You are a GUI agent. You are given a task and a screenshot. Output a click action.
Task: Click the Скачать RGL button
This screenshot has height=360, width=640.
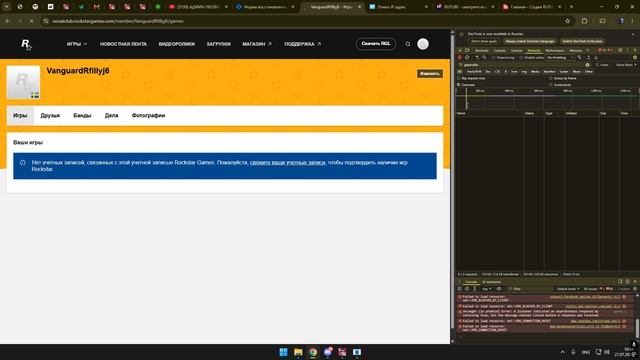[376, 44]
